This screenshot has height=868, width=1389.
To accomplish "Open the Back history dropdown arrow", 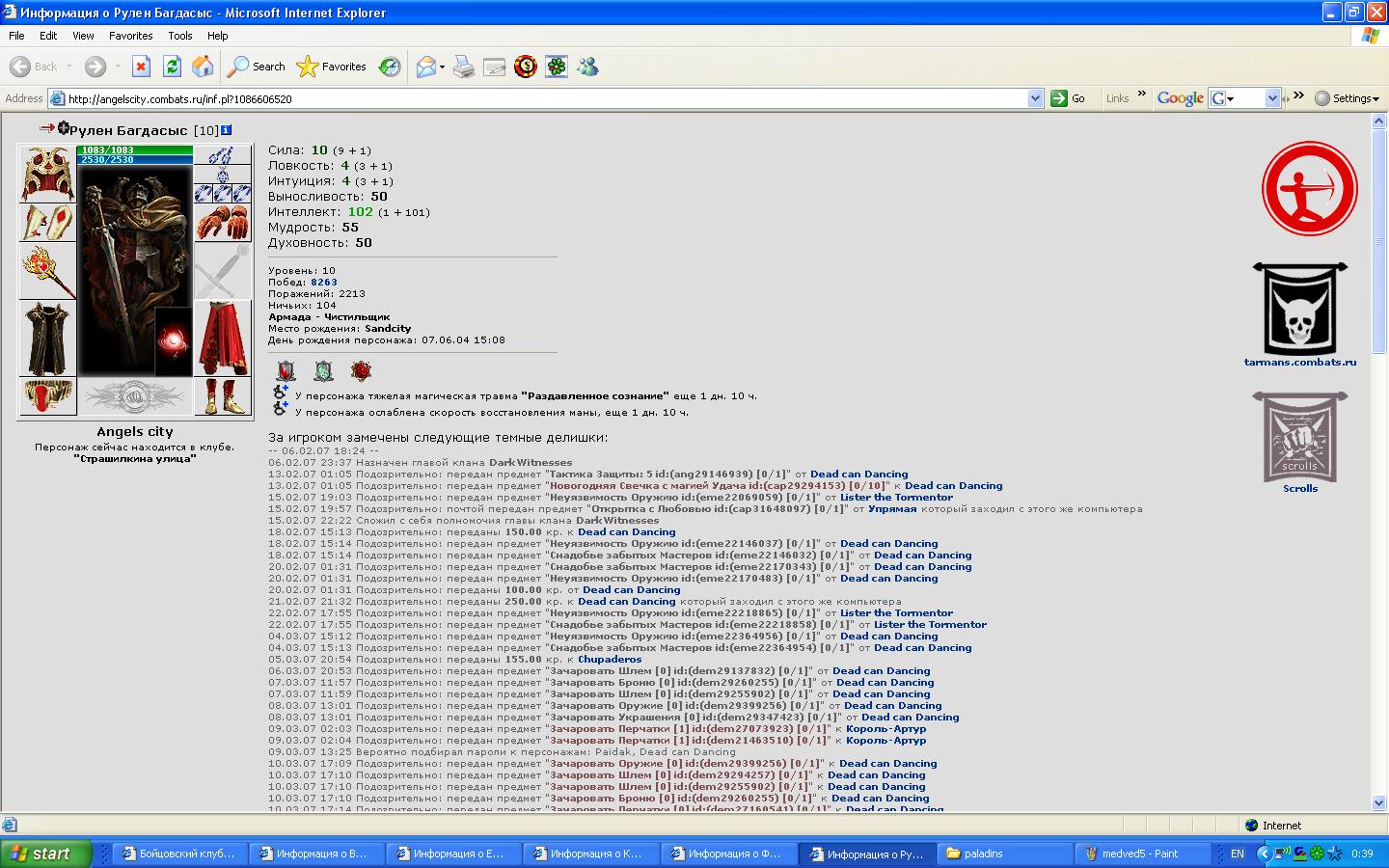I will tap(69, 67).
